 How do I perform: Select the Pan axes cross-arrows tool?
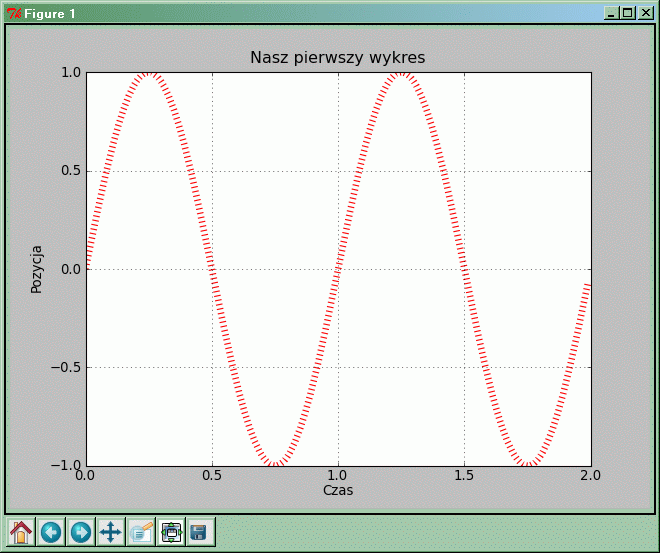point(111,532)
